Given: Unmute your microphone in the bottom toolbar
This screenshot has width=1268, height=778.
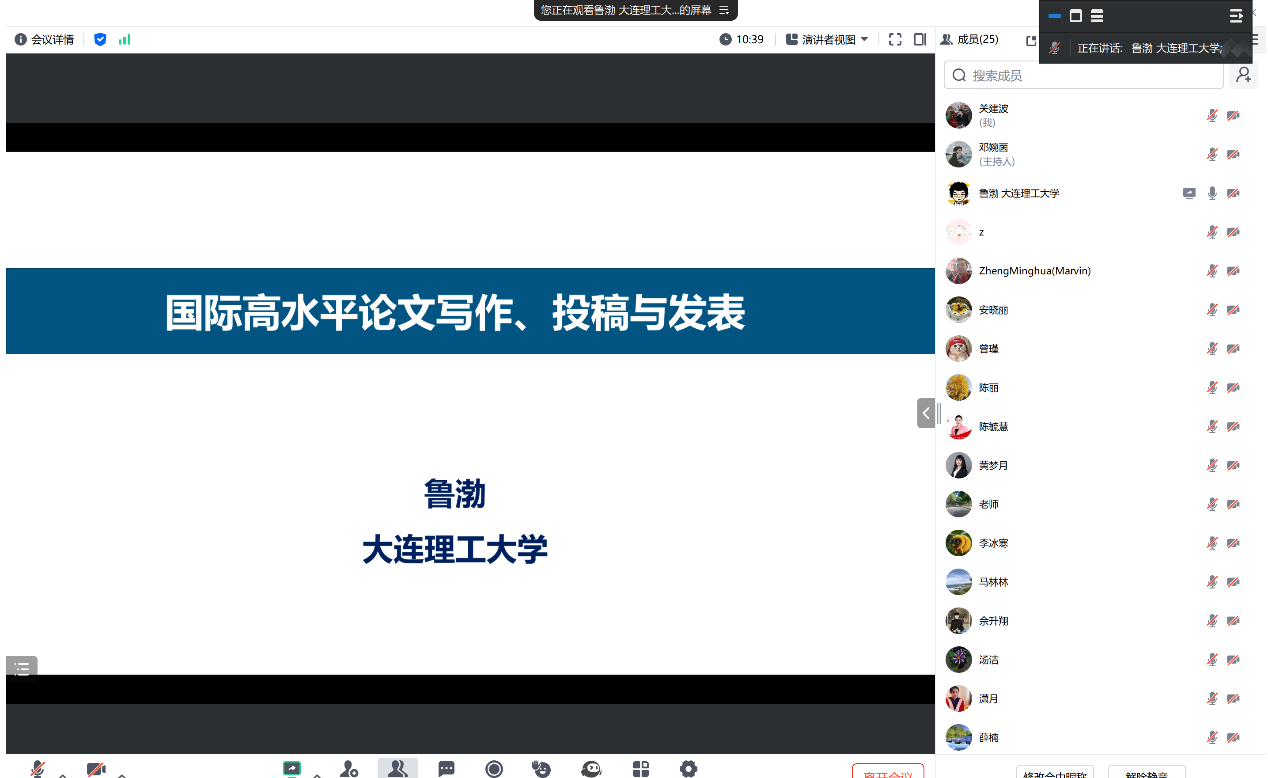Looking at the screenshot, I should click(x=38, y=769).
